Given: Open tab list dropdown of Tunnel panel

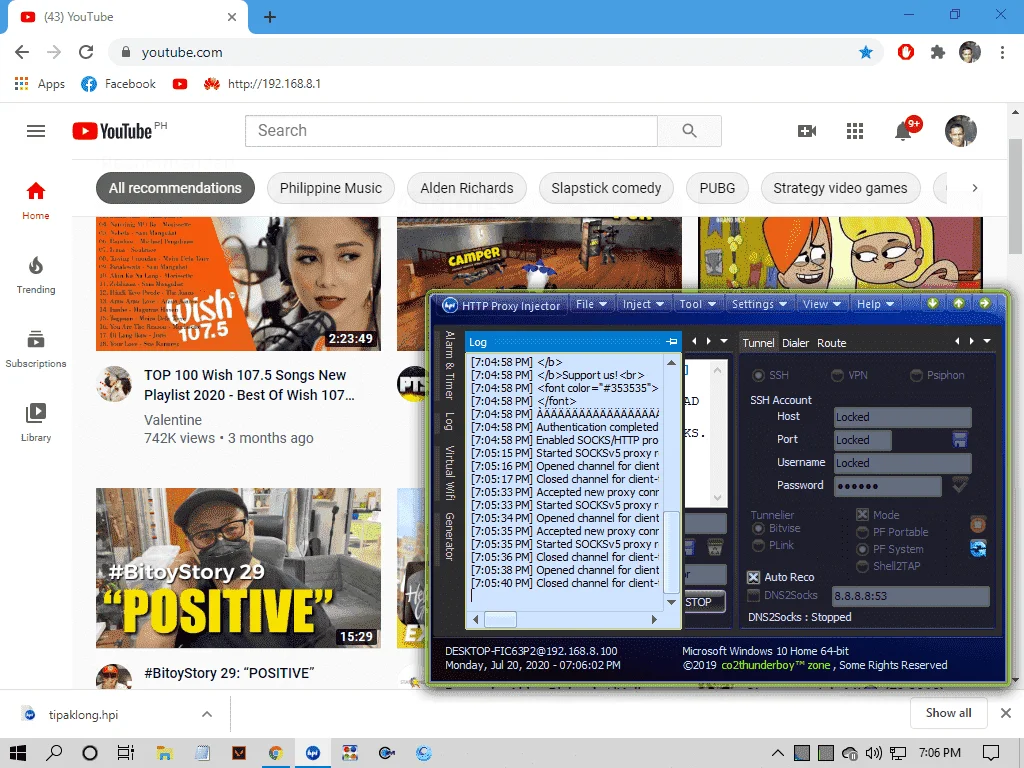Looking at the screenshot, I should point(987,341).
